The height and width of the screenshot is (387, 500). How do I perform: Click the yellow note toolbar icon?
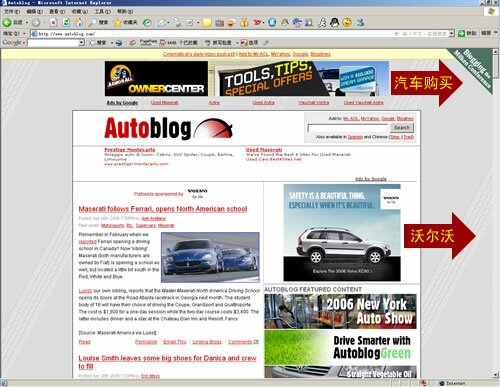pyautogui.click(x=207, y=23)
